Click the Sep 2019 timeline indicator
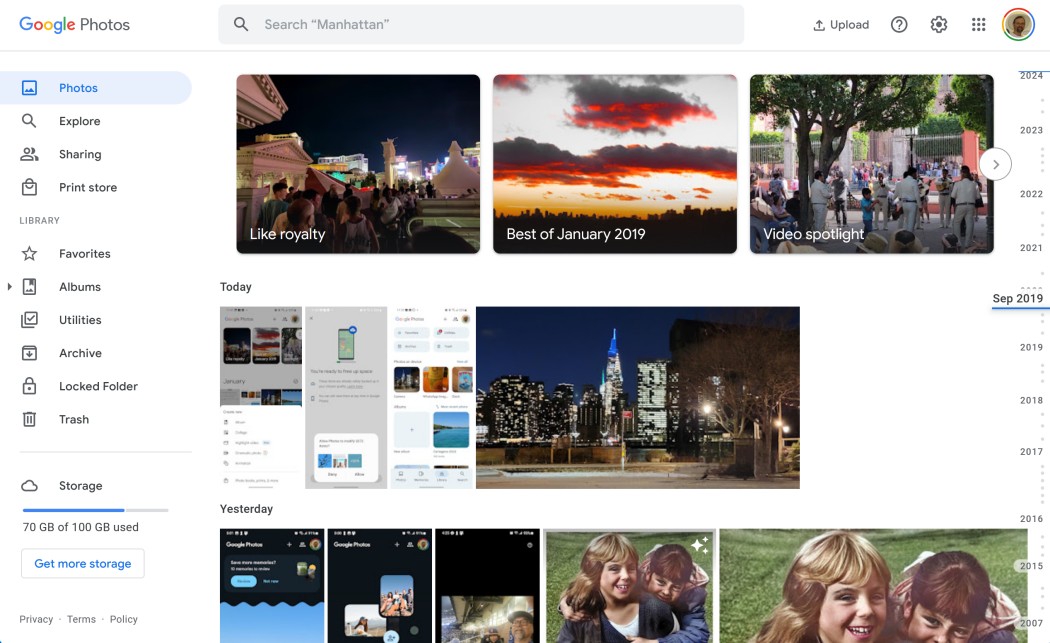The image size is (1050, 643). coord(1018,299)
